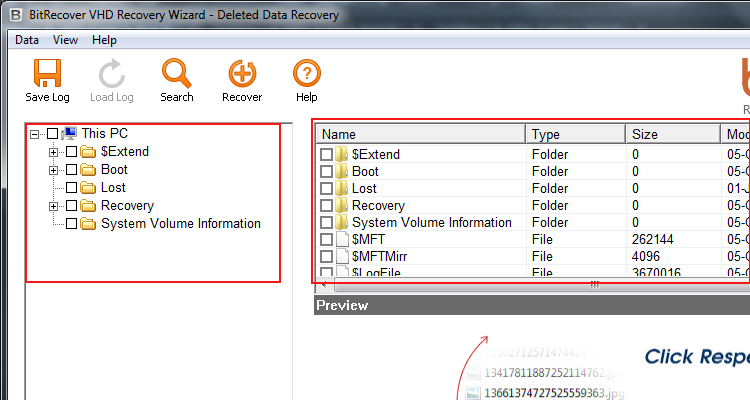
Task: Check the Lost row checkbox in file list
Action: 326,188
